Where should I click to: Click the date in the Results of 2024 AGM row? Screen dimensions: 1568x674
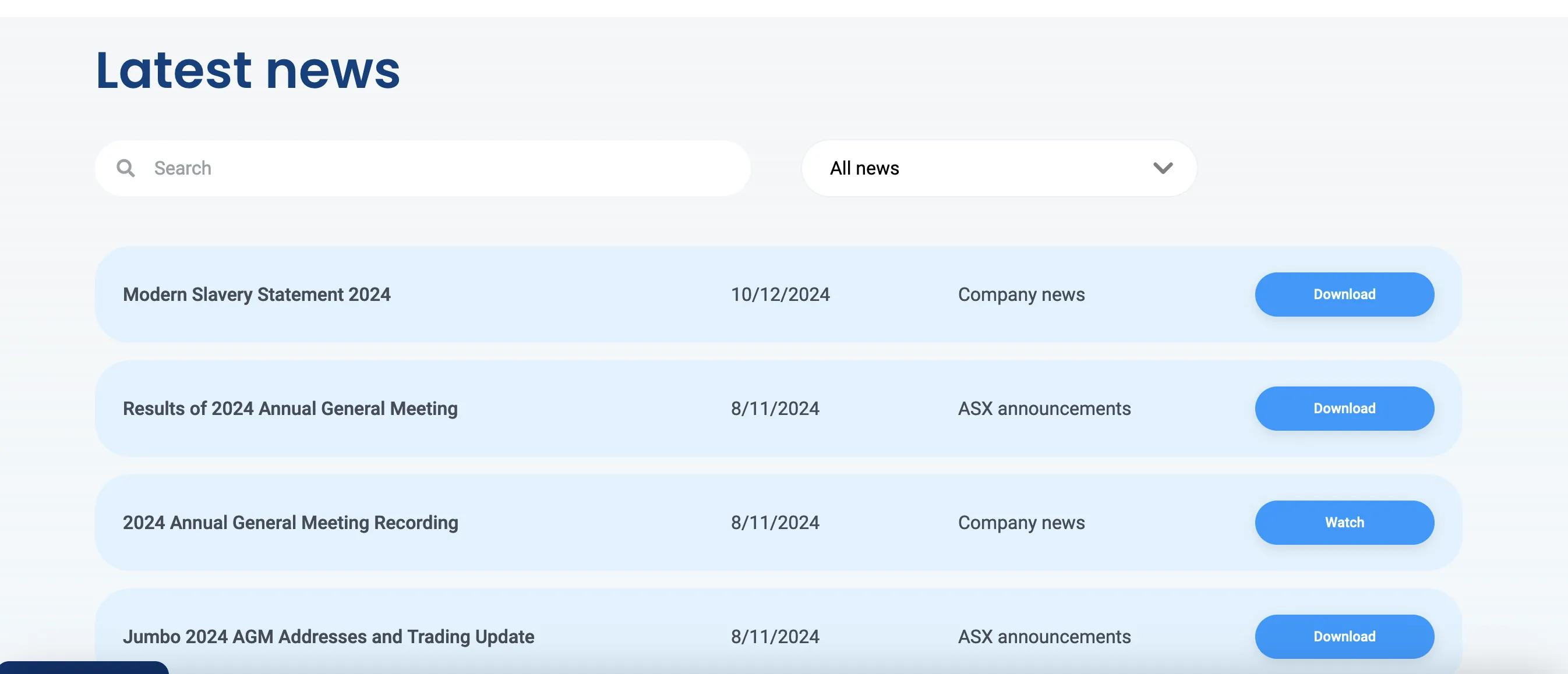775,409
